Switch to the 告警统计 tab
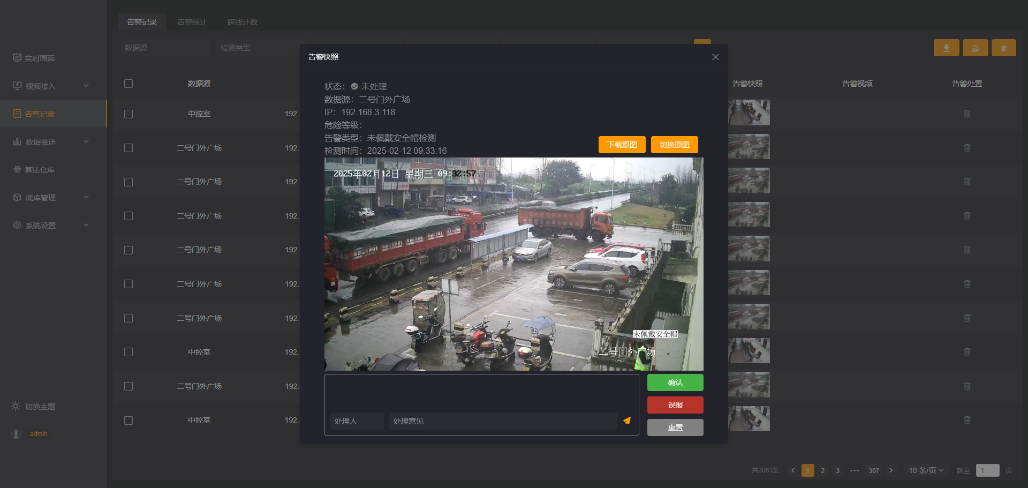Image resolution: width=1028 pixels, height=488 pixels. pyautogui.click(x=192, y=22)
